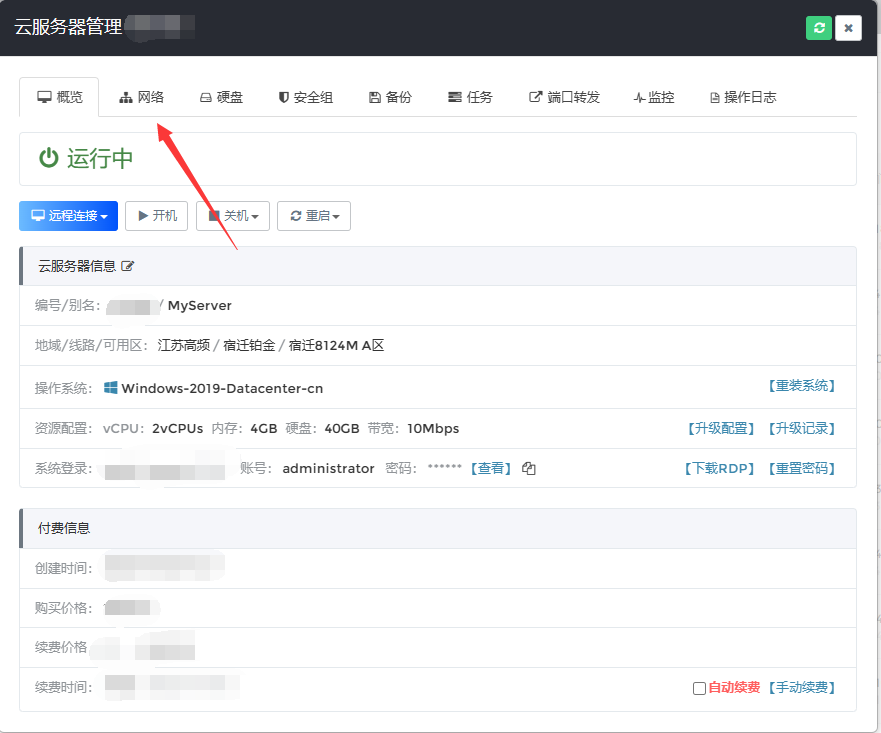Close the cloud server management dialog
Image resolution: width=881 pixels, height=733 pixels.
(848, 28)
